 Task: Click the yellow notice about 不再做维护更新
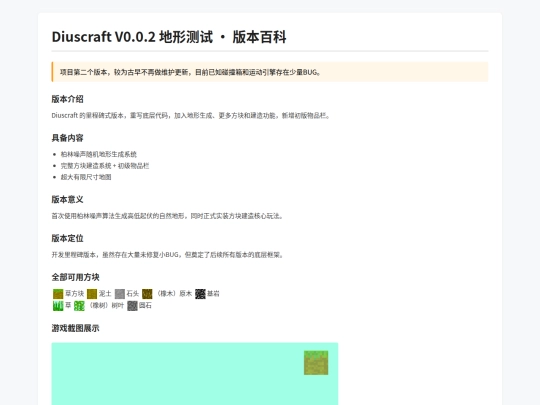point(270,72)
